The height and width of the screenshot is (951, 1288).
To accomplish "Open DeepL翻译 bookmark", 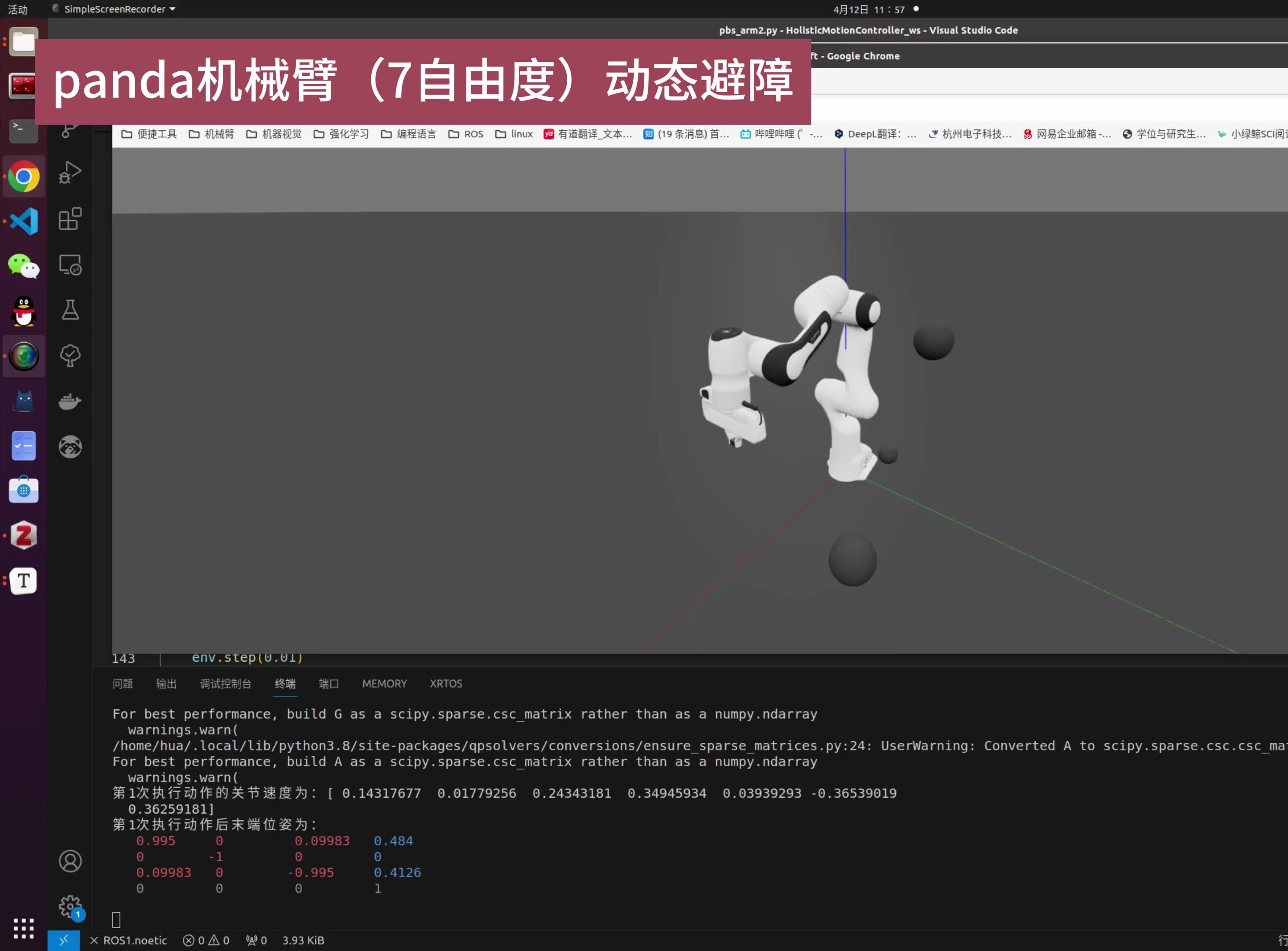I will tap(875, 134).
